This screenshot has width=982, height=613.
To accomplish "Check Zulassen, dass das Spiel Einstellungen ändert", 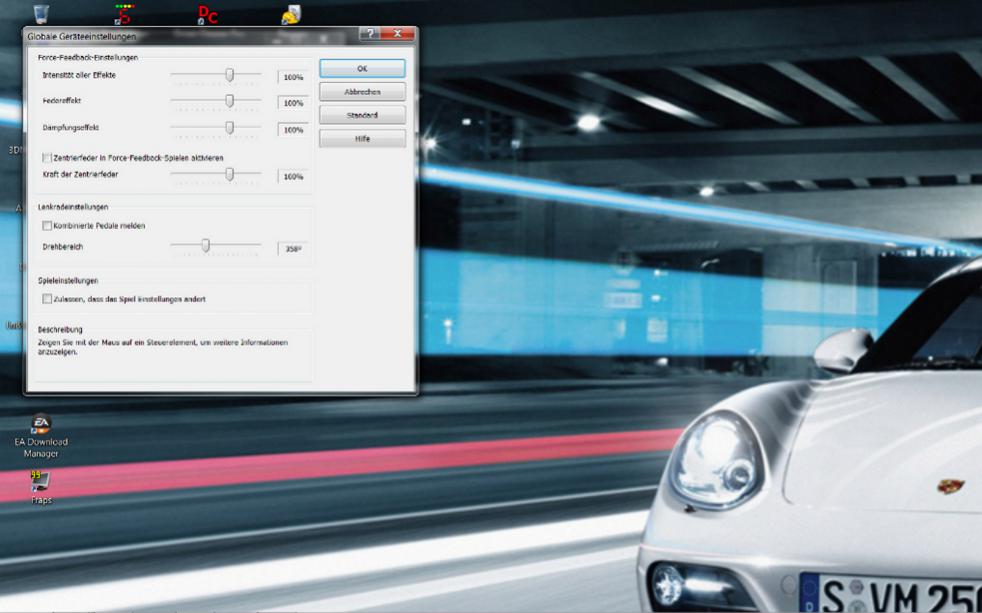I will click(x=47, y=299).
